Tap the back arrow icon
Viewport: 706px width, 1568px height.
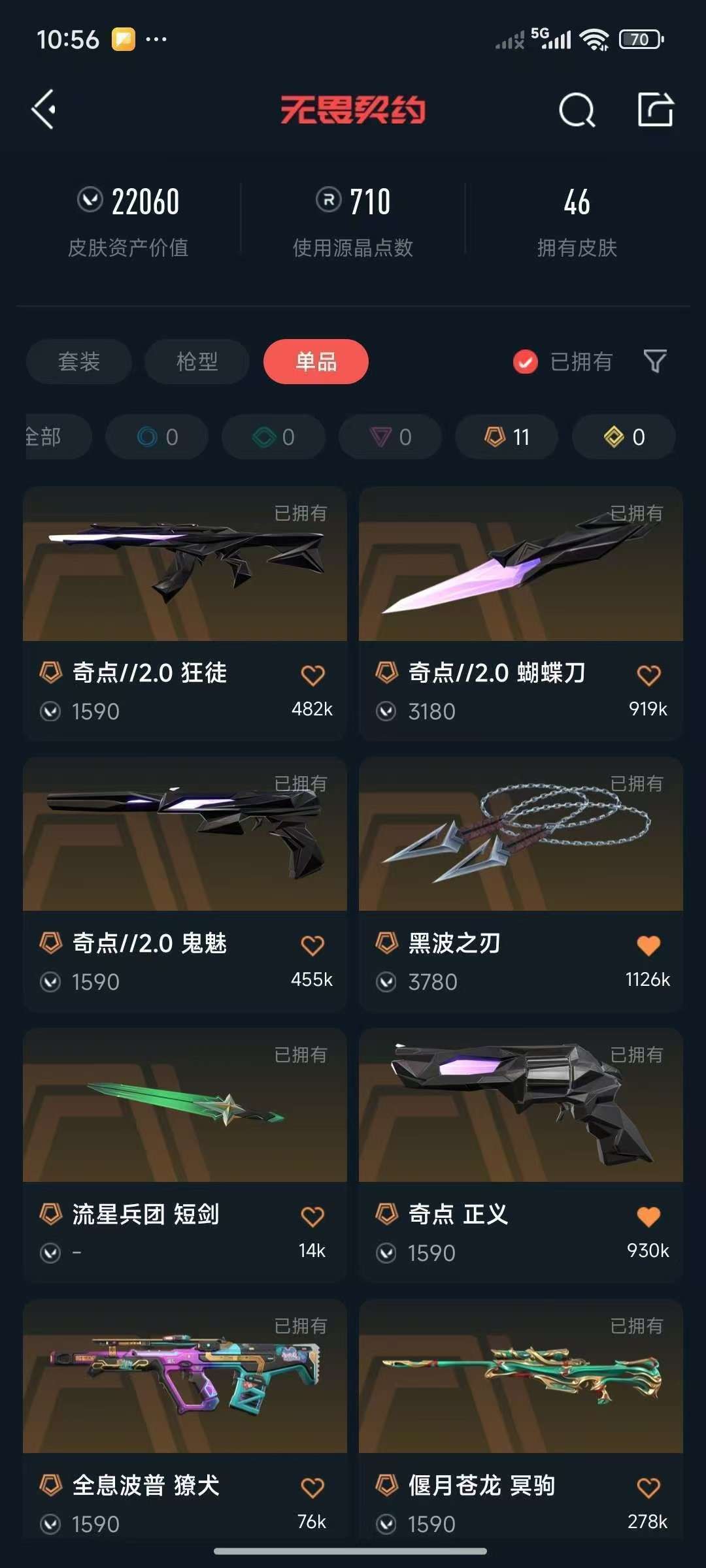point(44,109)
